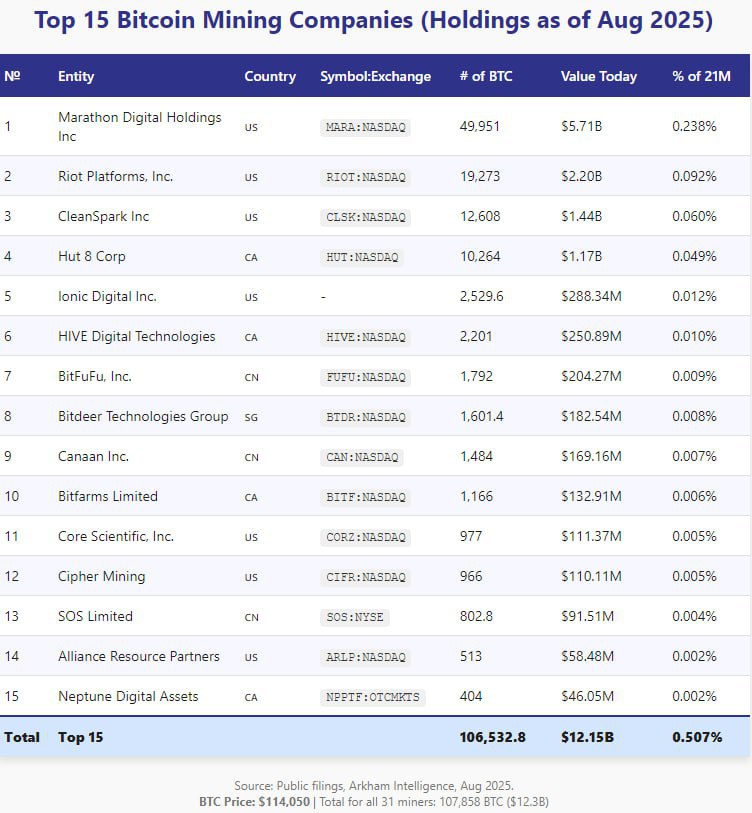Screen dimensions: 752x813
Task: Click the MARA:NASDAQ ticker badge
Action: pyautogui.click(x=366, y=127)
